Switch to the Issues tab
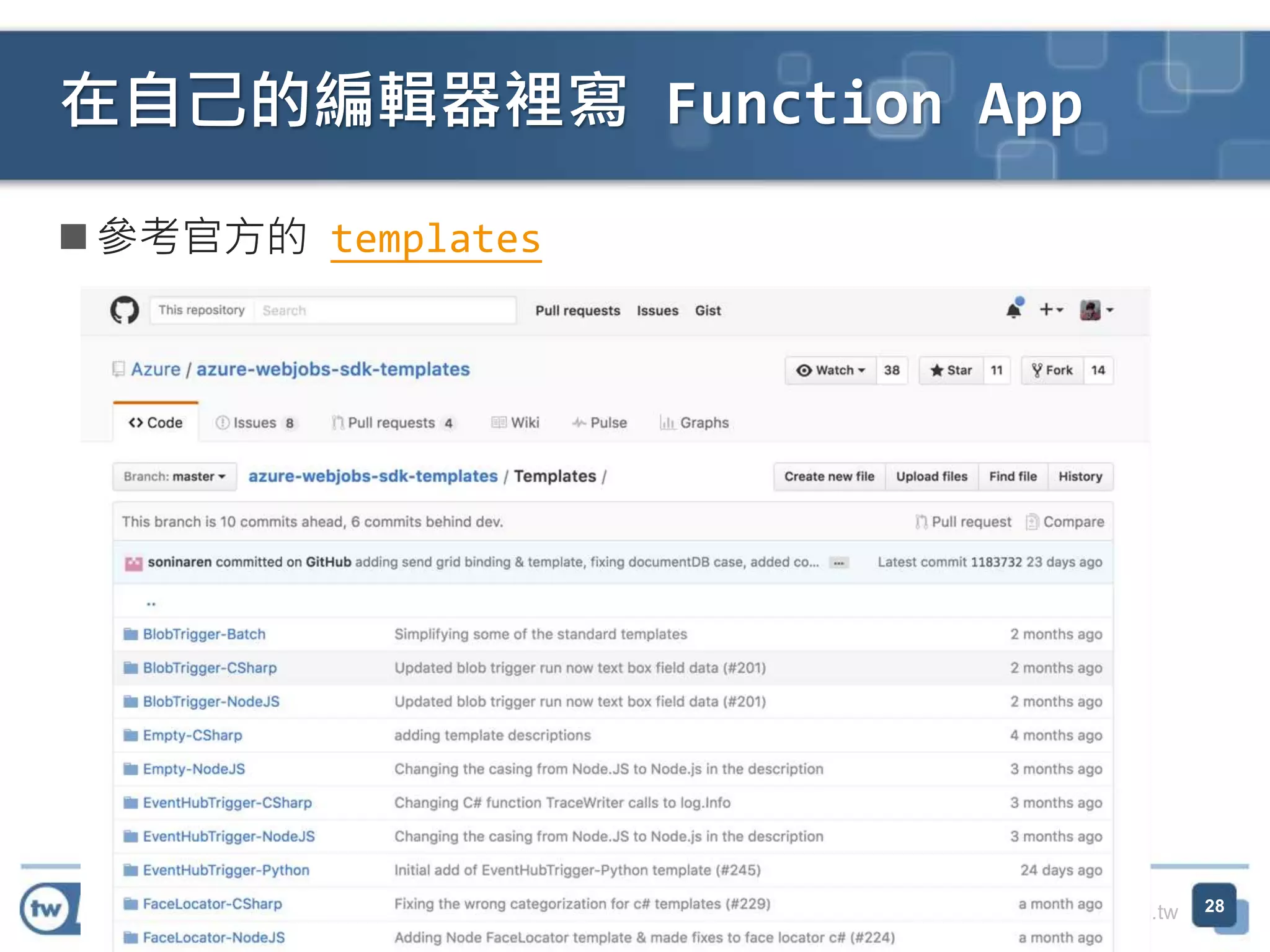1270x952 pixels. click(255, 423)
